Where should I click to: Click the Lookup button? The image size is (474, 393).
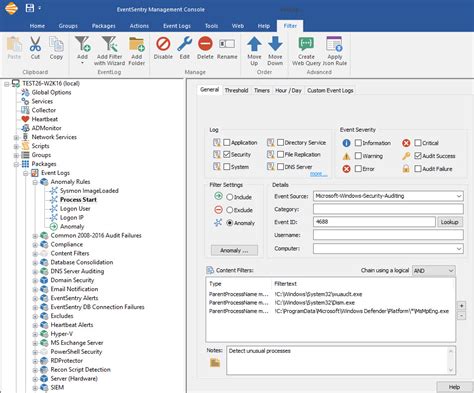(x=450, y=222)
